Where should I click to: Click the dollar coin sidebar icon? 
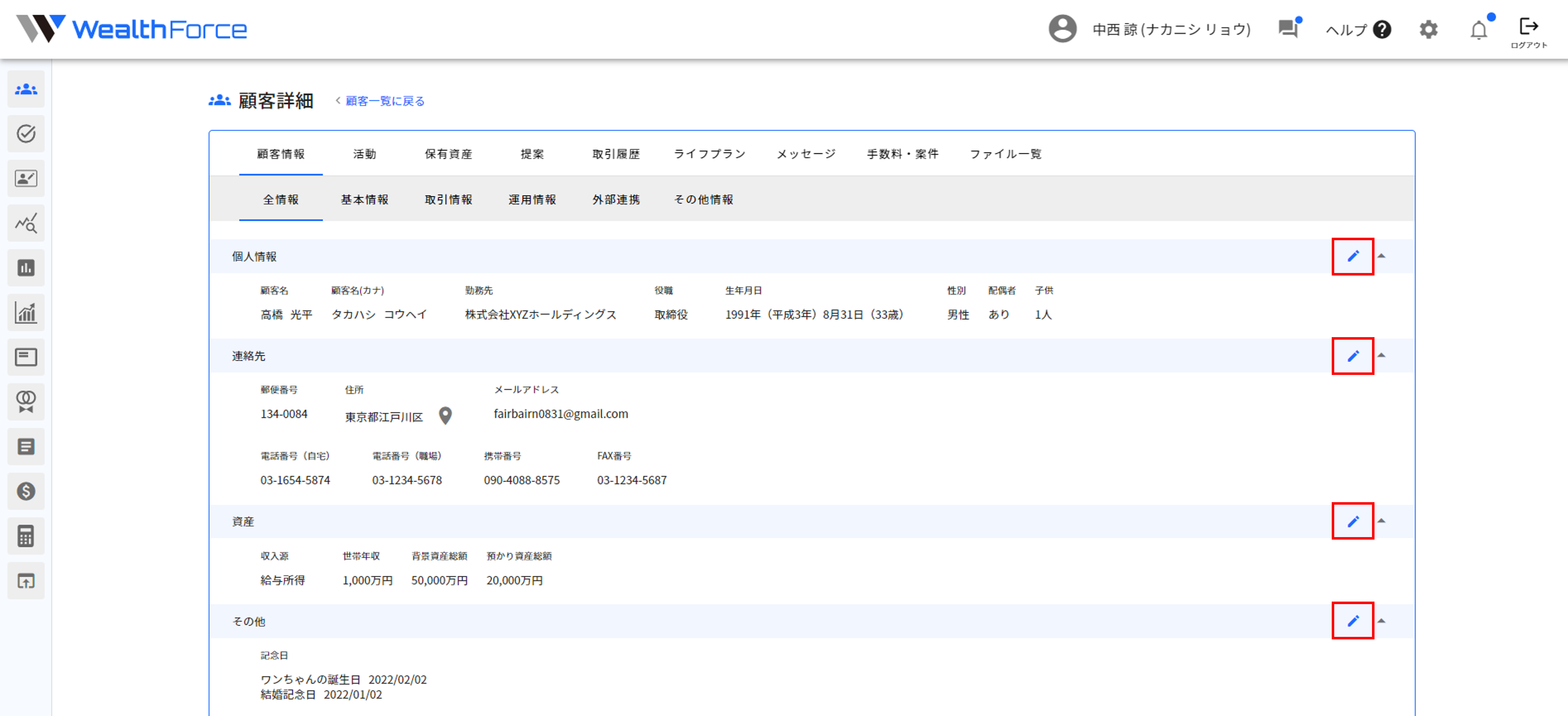click(x=26, y=491)
